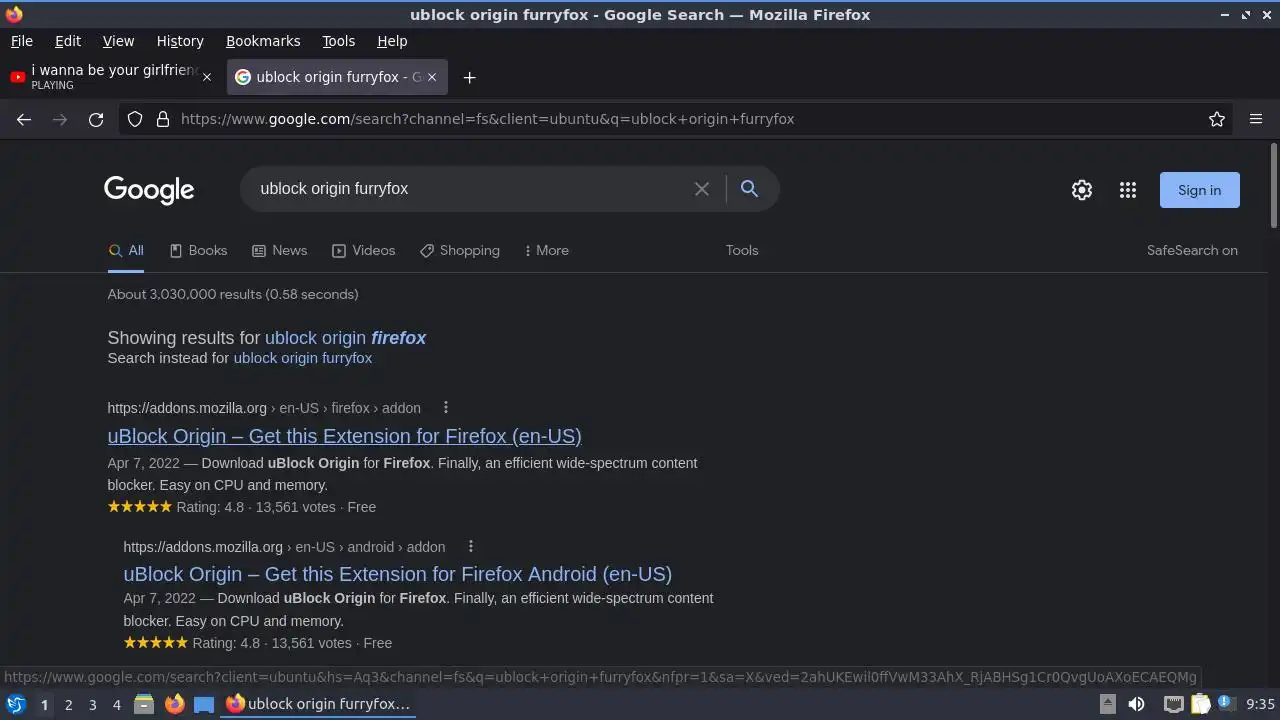This screenshot has width=1280, height=720.
Task: Switch to News results
Action: tap(279, 251)
